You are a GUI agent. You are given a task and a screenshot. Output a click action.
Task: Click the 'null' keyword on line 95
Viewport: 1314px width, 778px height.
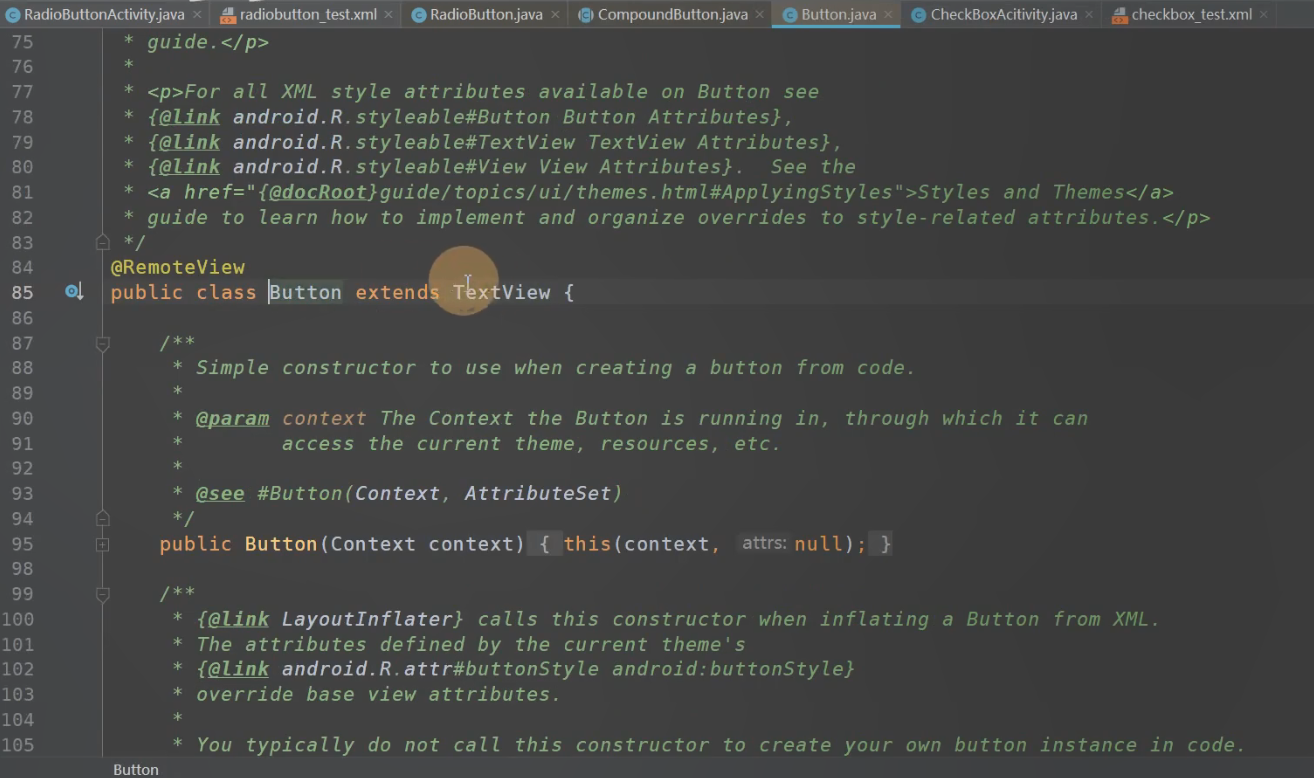[818, 544]
